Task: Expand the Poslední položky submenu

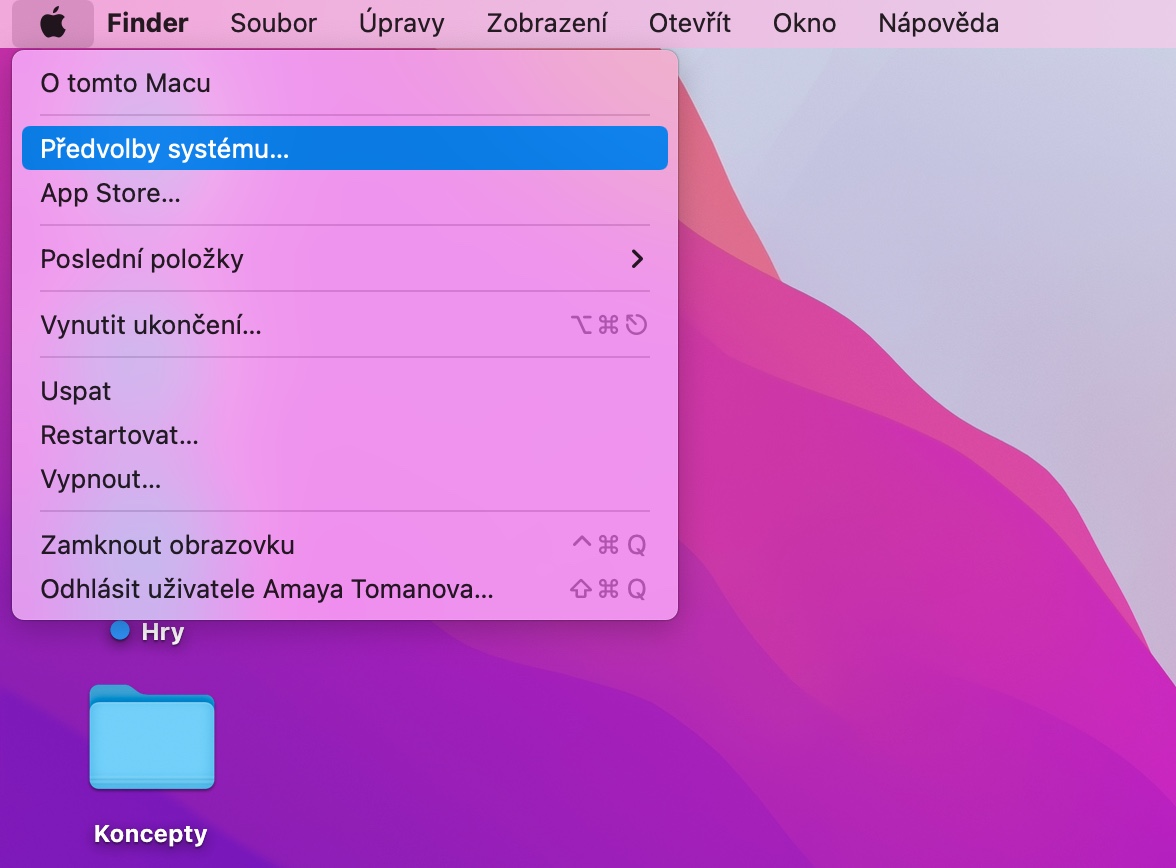Action: pos(345,259)
